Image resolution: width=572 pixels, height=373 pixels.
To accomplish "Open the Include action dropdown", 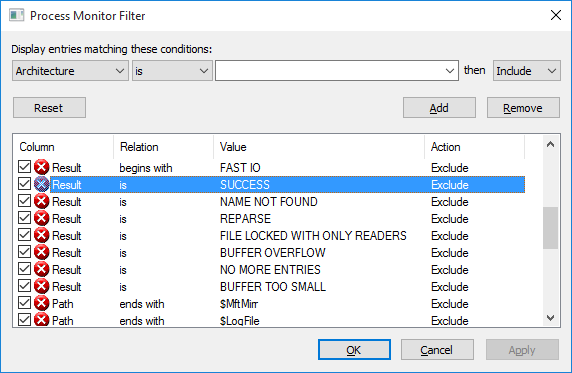I will (527, 71).
